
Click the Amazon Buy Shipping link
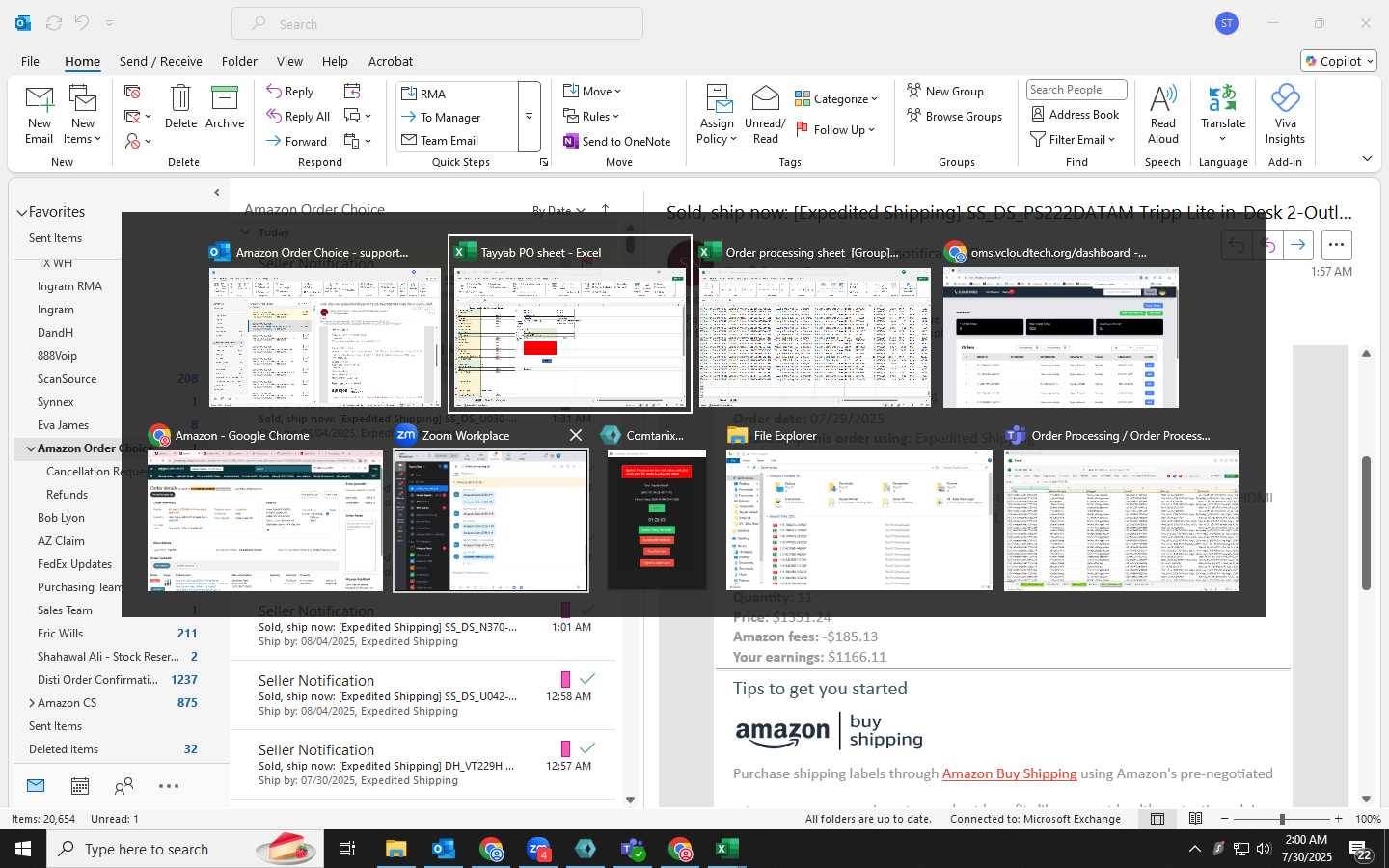(1009, 773)
